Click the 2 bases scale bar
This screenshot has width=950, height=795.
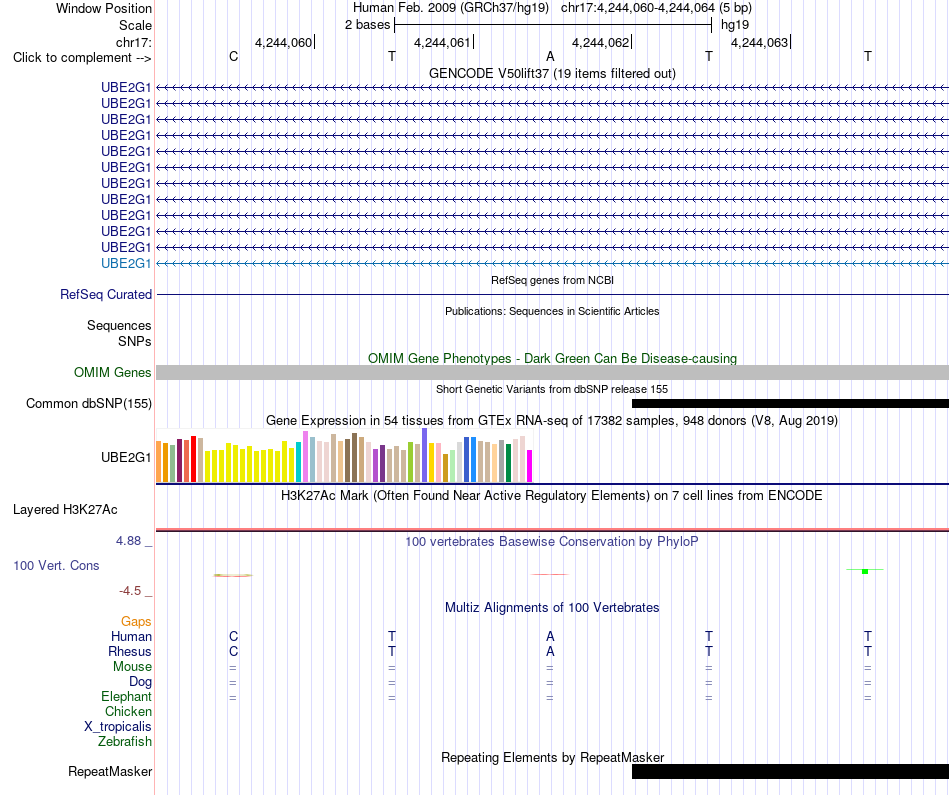click(x=553, y=25)
